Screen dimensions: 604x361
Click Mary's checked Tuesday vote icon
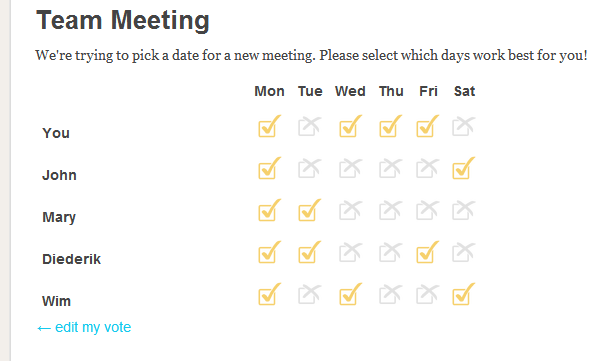[310, 210]
